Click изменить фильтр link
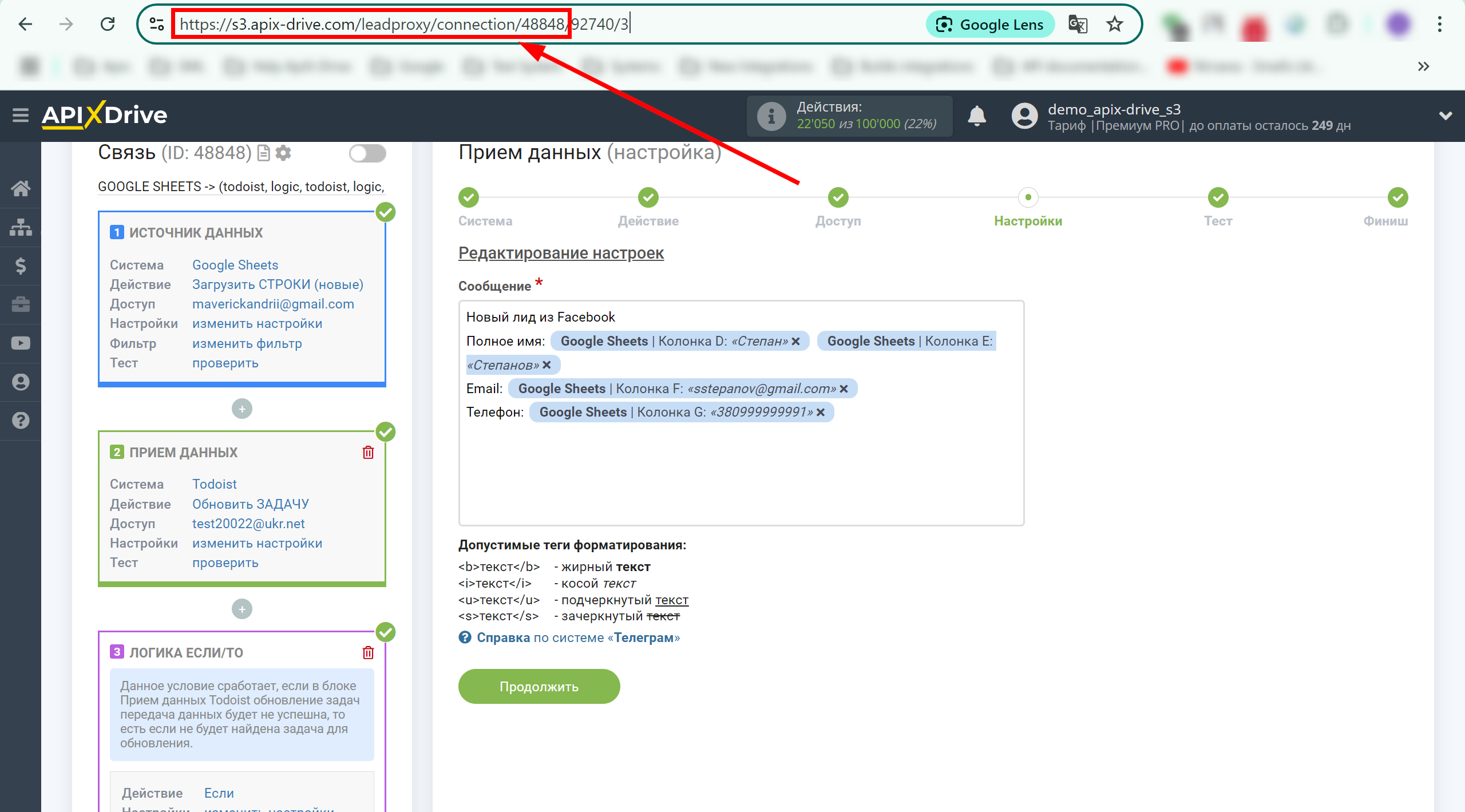 (x=247, y=343)
